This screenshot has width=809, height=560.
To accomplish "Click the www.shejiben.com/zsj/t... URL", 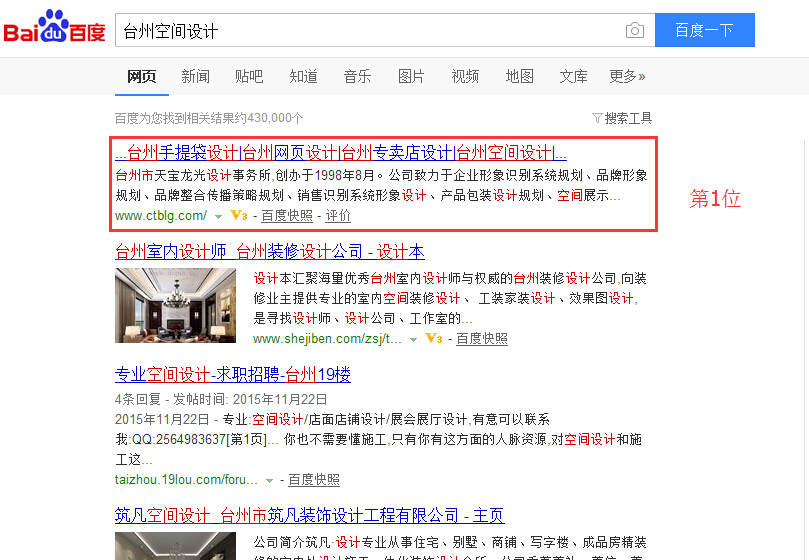I will click(327, 339).
